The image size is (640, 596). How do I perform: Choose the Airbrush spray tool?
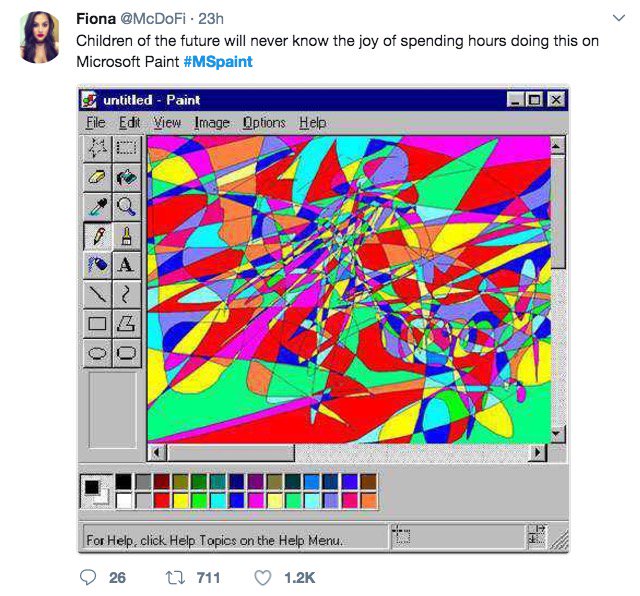[98, 265]
